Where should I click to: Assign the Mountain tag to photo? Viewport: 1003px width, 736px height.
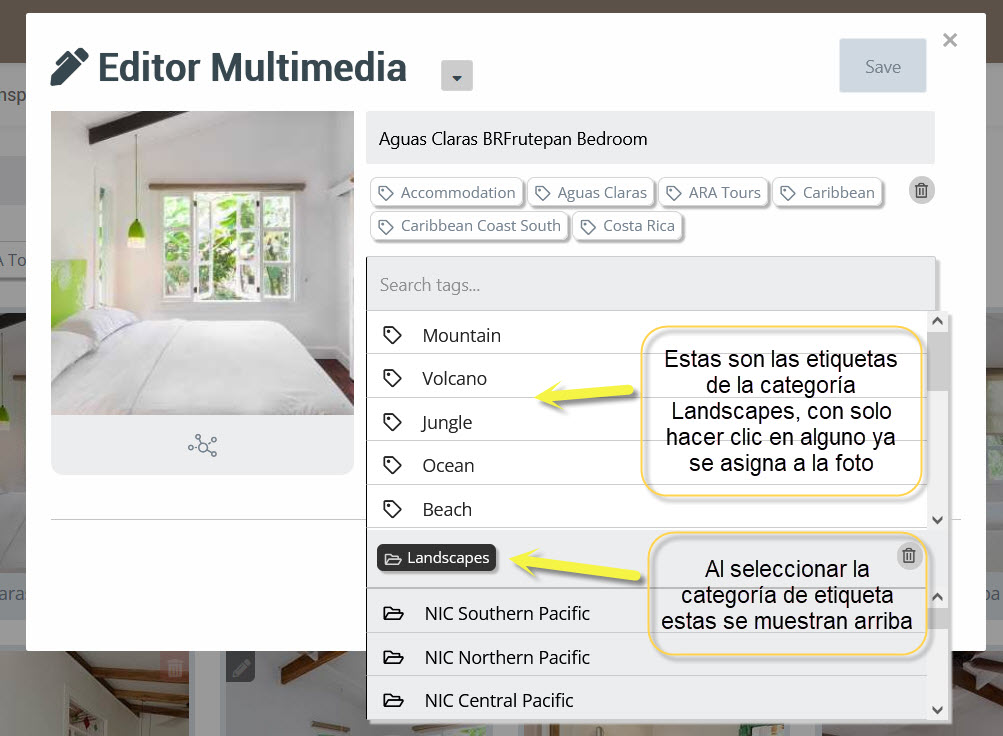pos(461,336)
